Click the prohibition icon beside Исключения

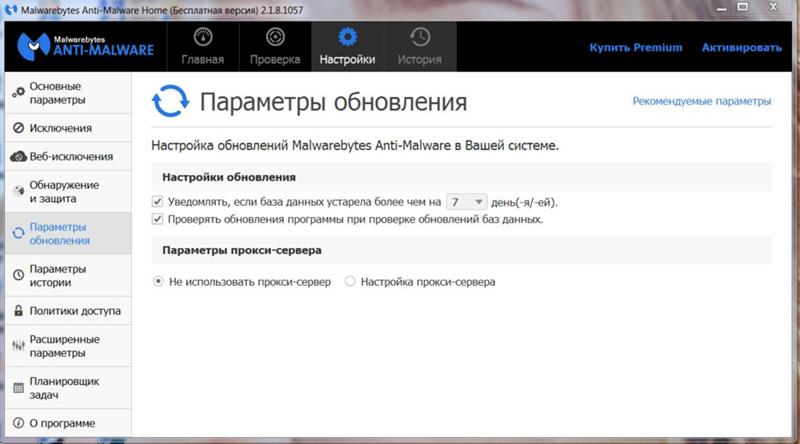click(18, 128)
